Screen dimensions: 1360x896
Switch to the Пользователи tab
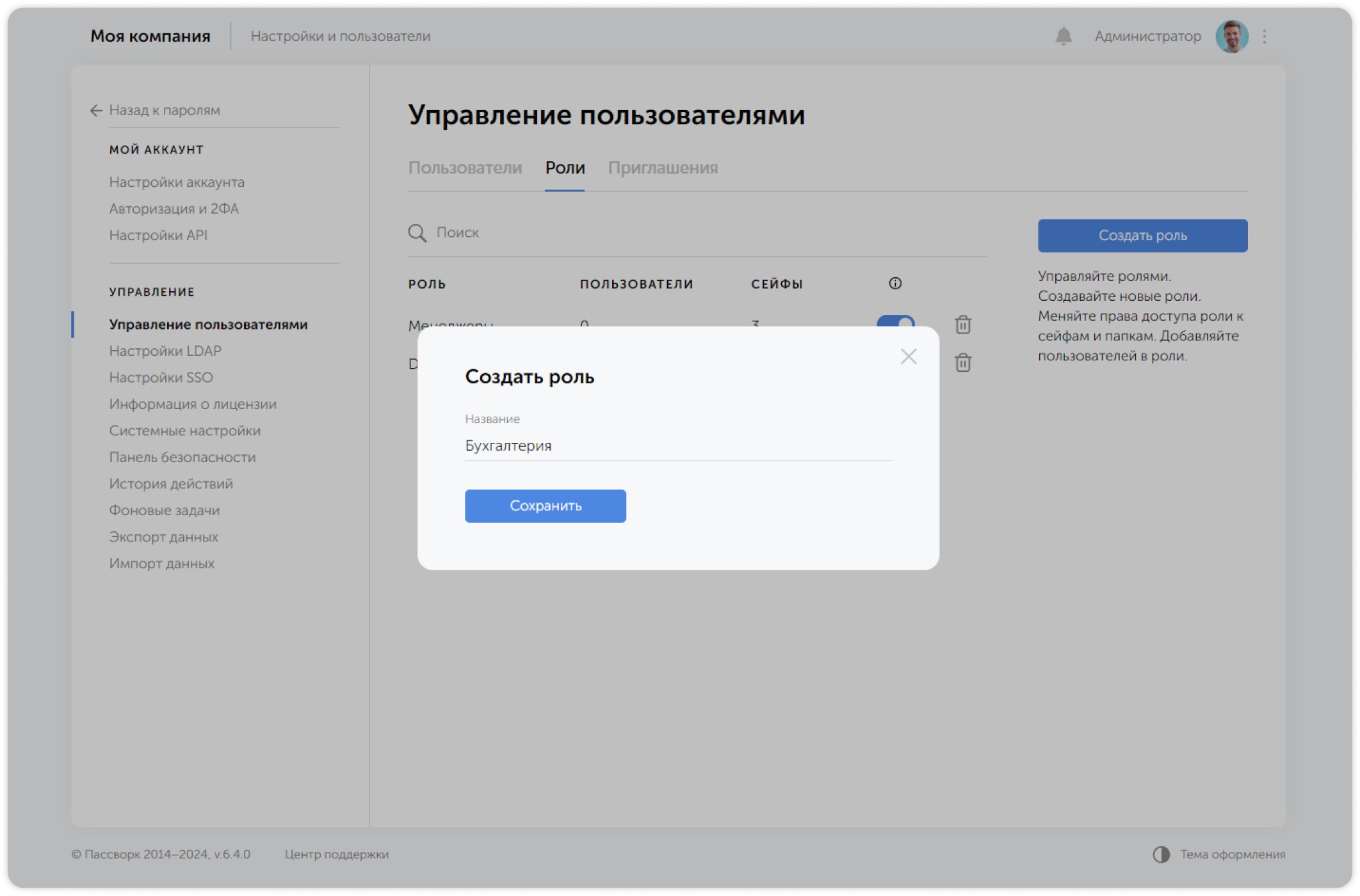tap(465, 168)
